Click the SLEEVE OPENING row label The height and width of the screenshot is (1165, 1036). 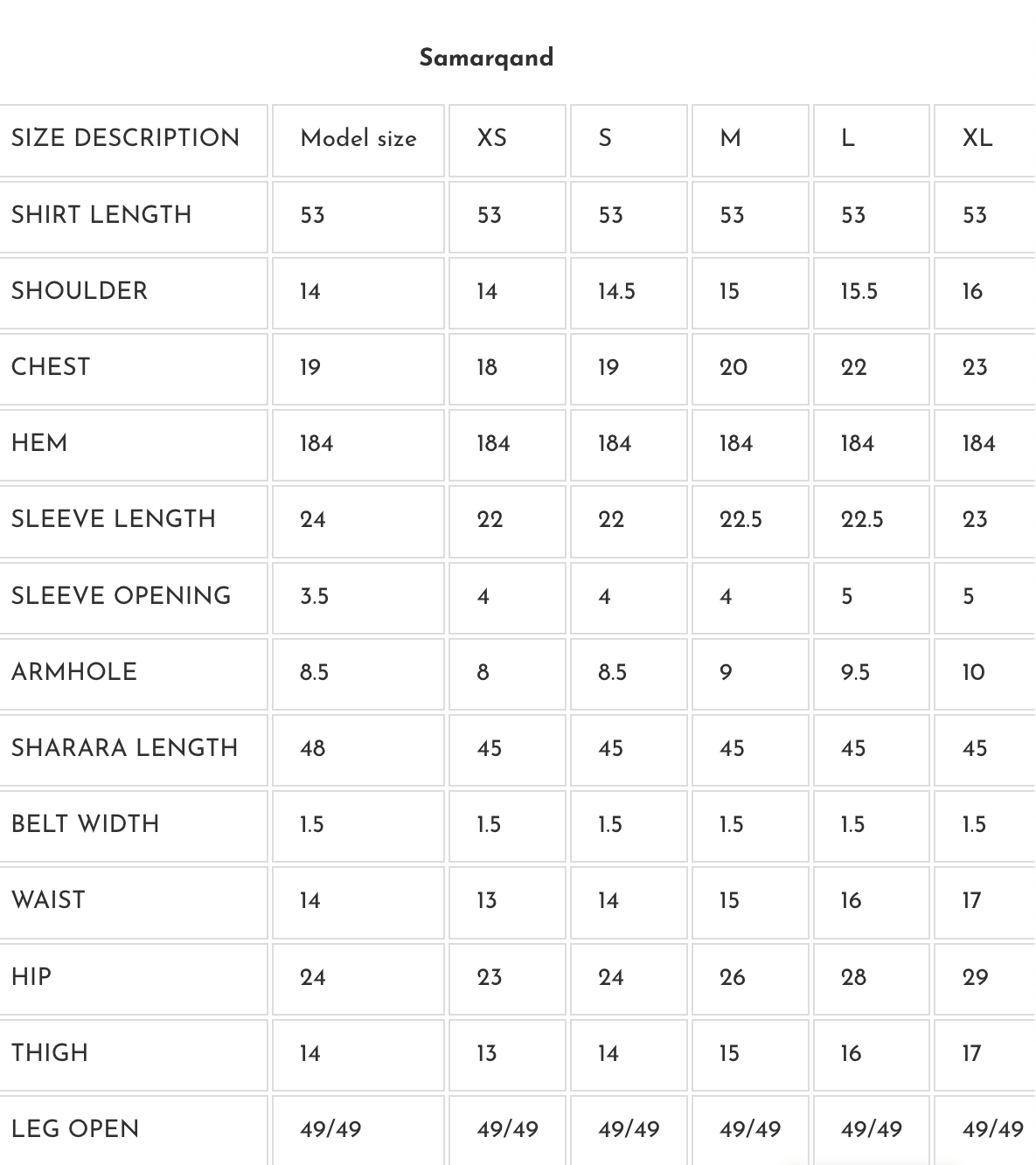(122, 596)
